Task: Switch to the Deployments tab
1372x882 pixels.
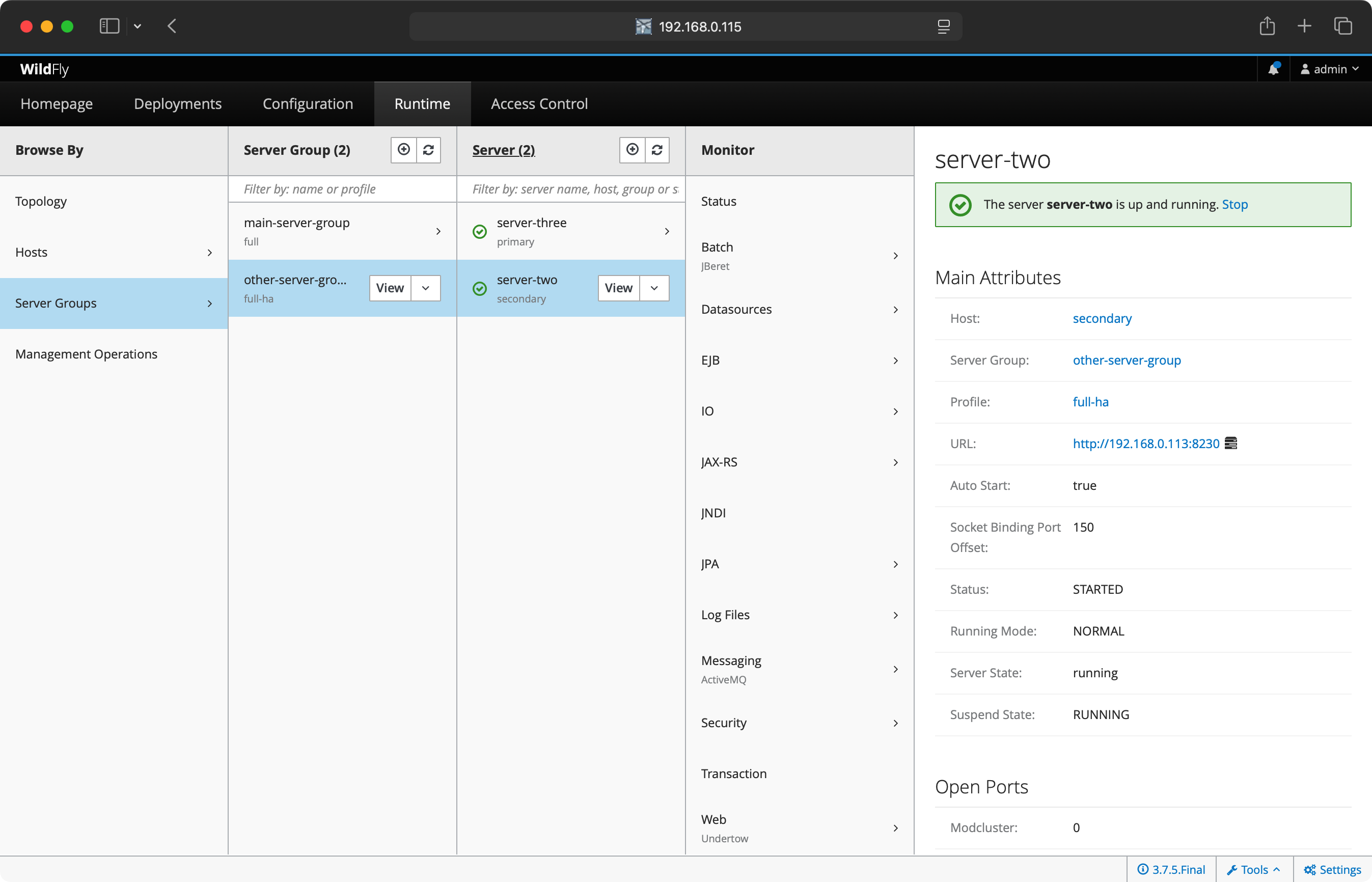Action: pos(178,104)
